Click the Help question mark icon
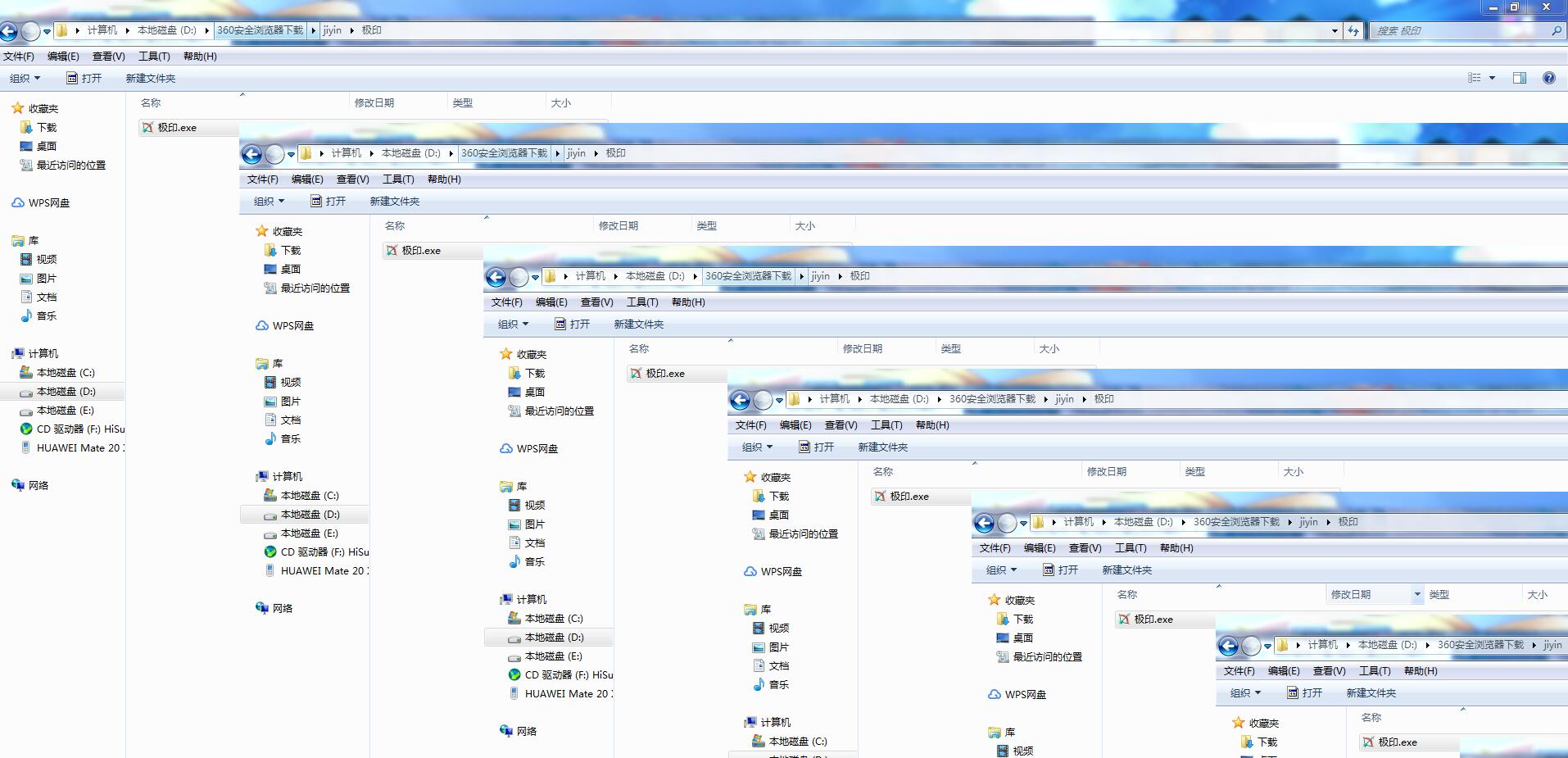 tap(1550, 78)
